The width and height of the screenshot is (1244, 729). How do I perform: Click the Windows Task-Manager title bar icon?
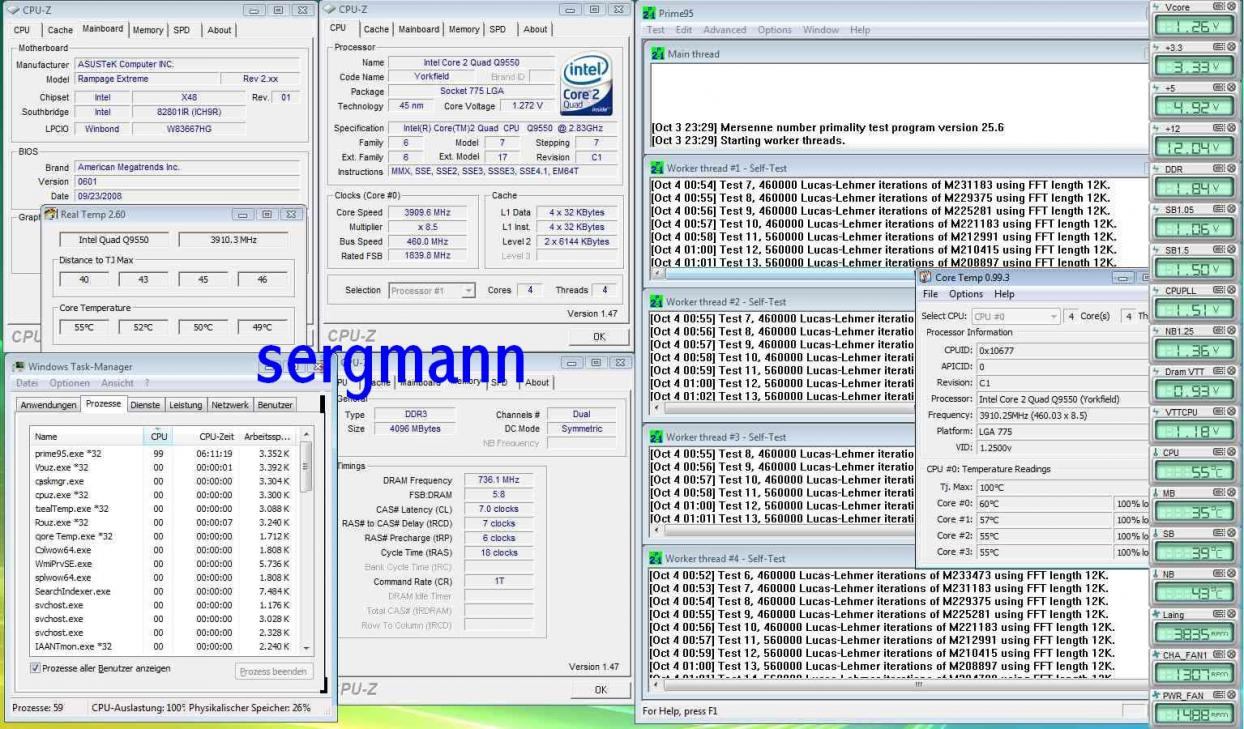click(18, 367)
